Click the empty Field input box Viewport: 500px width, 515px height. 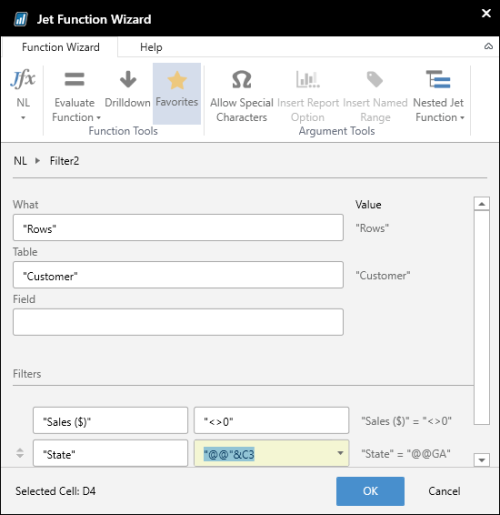[178, 322]
